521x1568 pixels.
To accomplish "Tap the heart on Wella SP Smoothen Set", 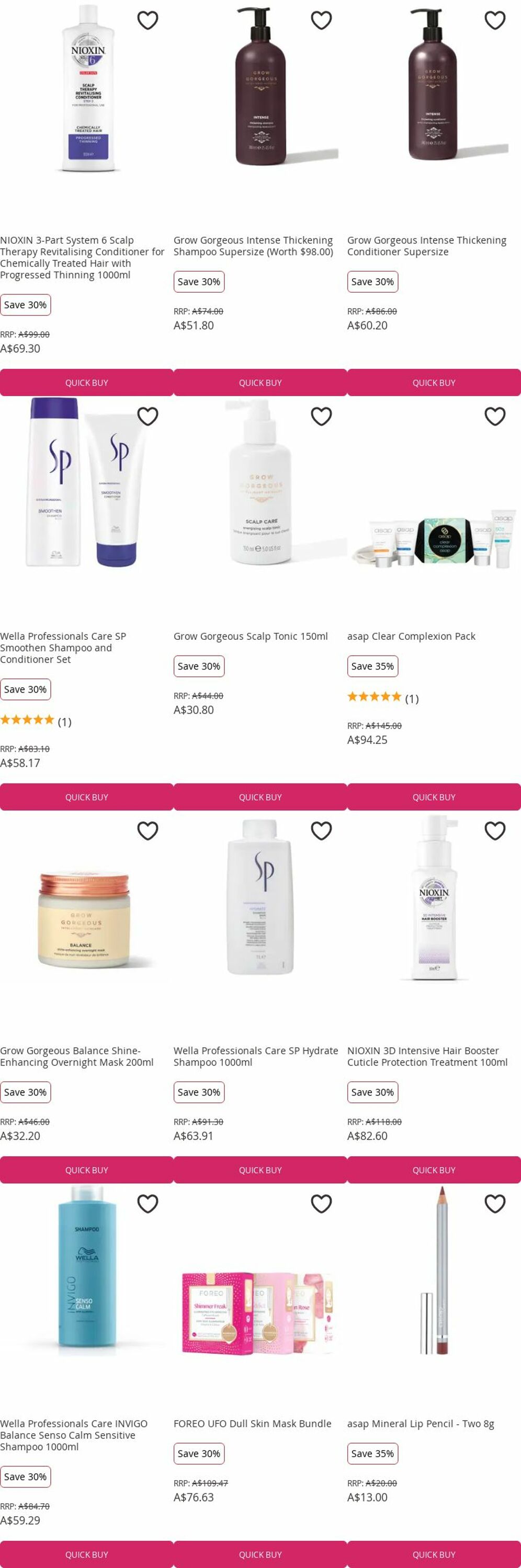I will (x=148, y=416).
